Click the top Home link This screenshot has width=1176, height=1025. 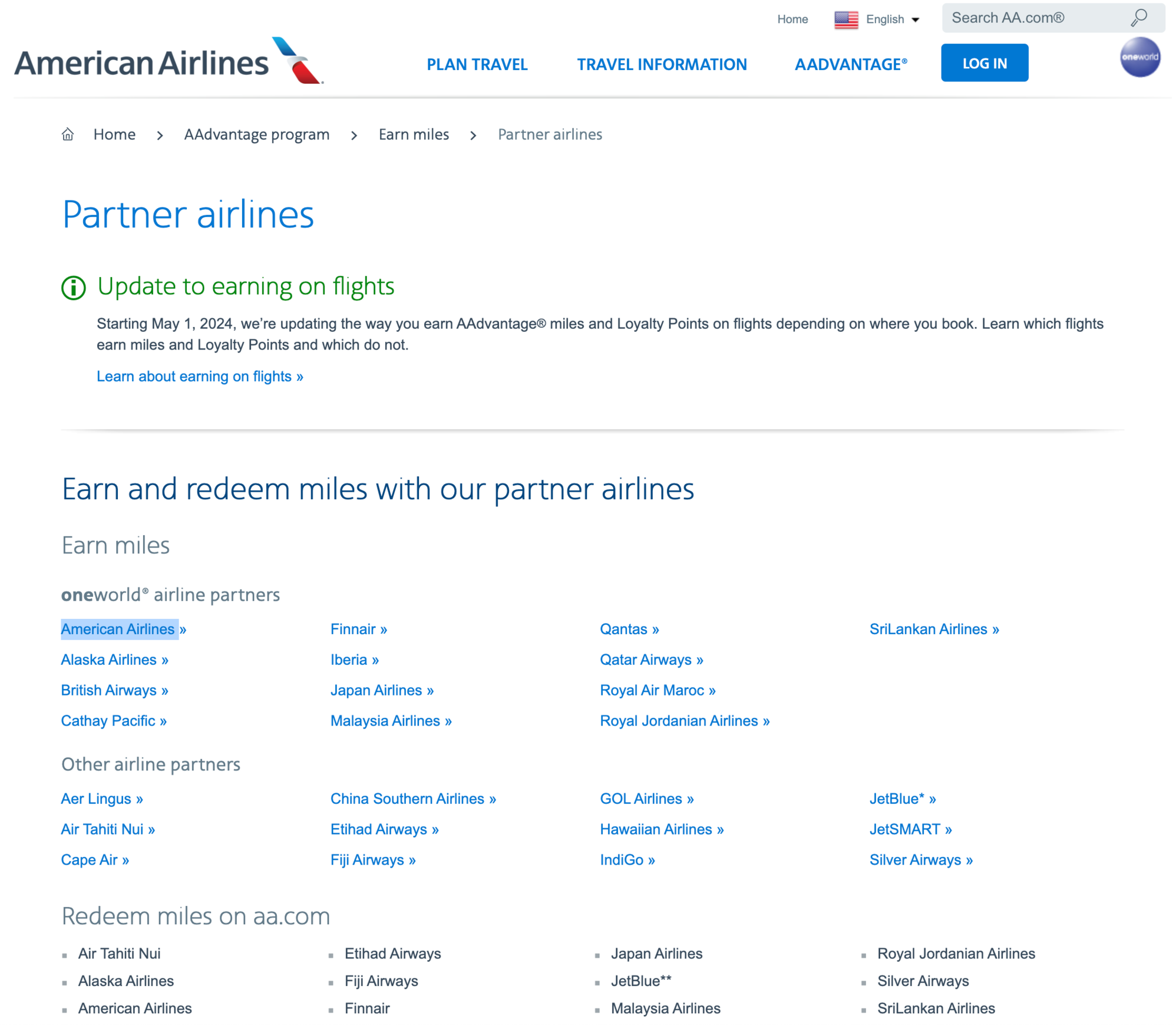(x=792, y=19)
